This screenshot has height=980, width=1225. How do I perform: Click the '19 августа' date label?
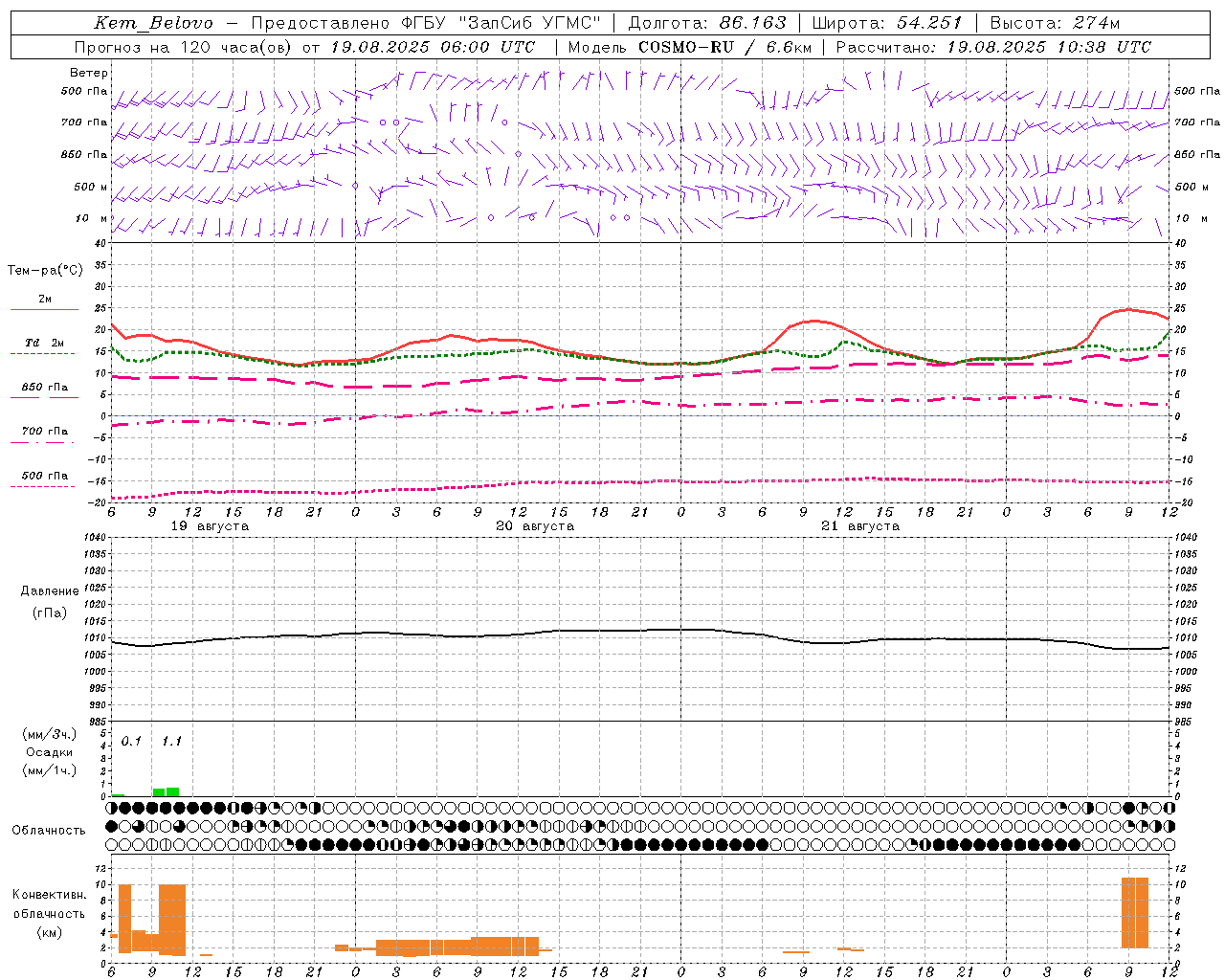210,526
